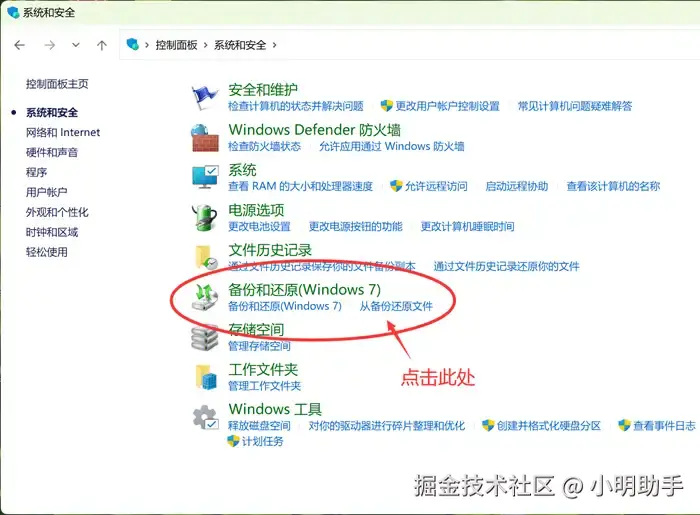Screen dimensions: 700x515
Task: Open 系统 heading link
Action: [x=242, y=170]
